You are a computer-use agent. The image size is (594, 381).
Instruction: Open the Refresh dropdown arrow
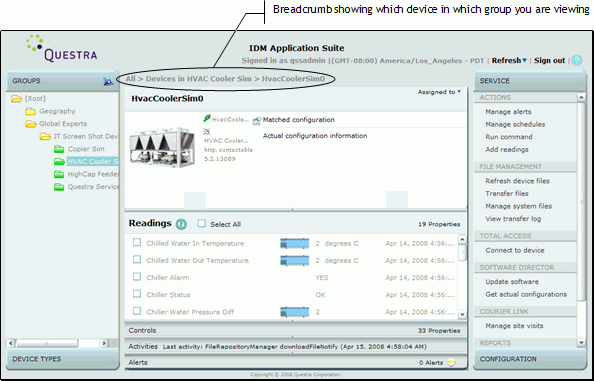click(524, 61)
